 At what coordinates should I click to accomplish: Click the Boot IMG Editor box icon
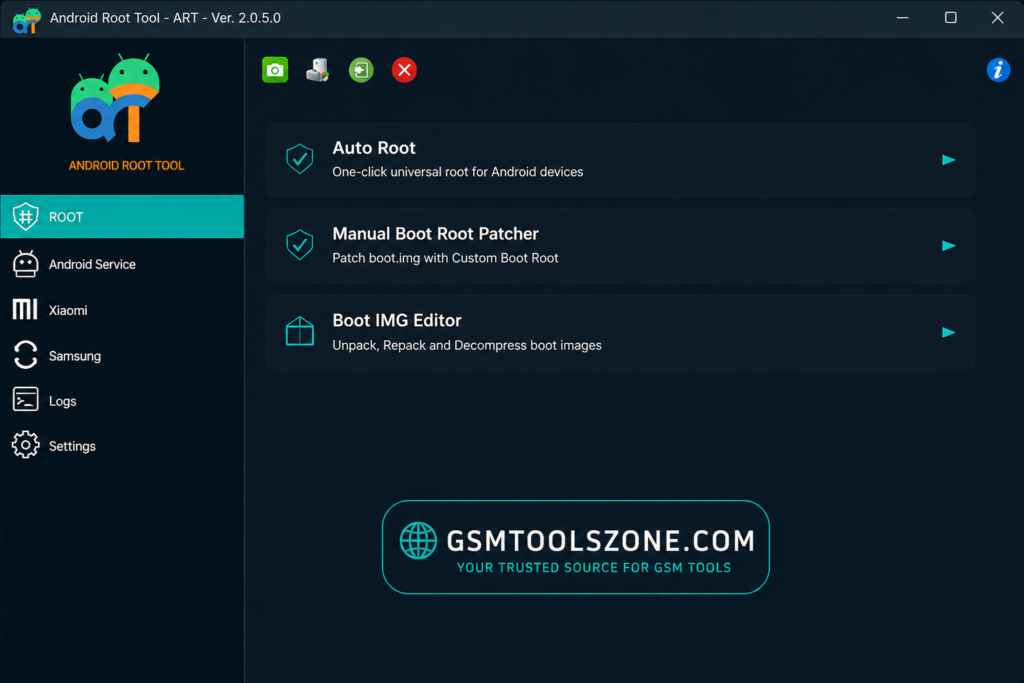[300, 331]
